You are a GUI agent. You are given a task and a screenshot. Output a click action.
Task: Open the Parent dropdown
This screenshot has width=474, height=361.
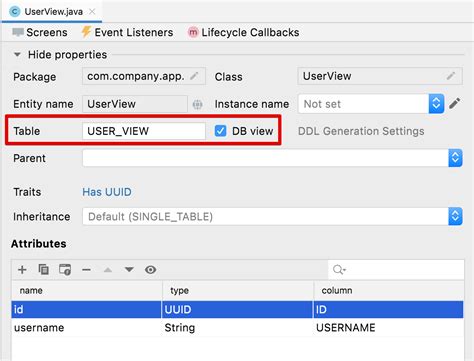455,158
